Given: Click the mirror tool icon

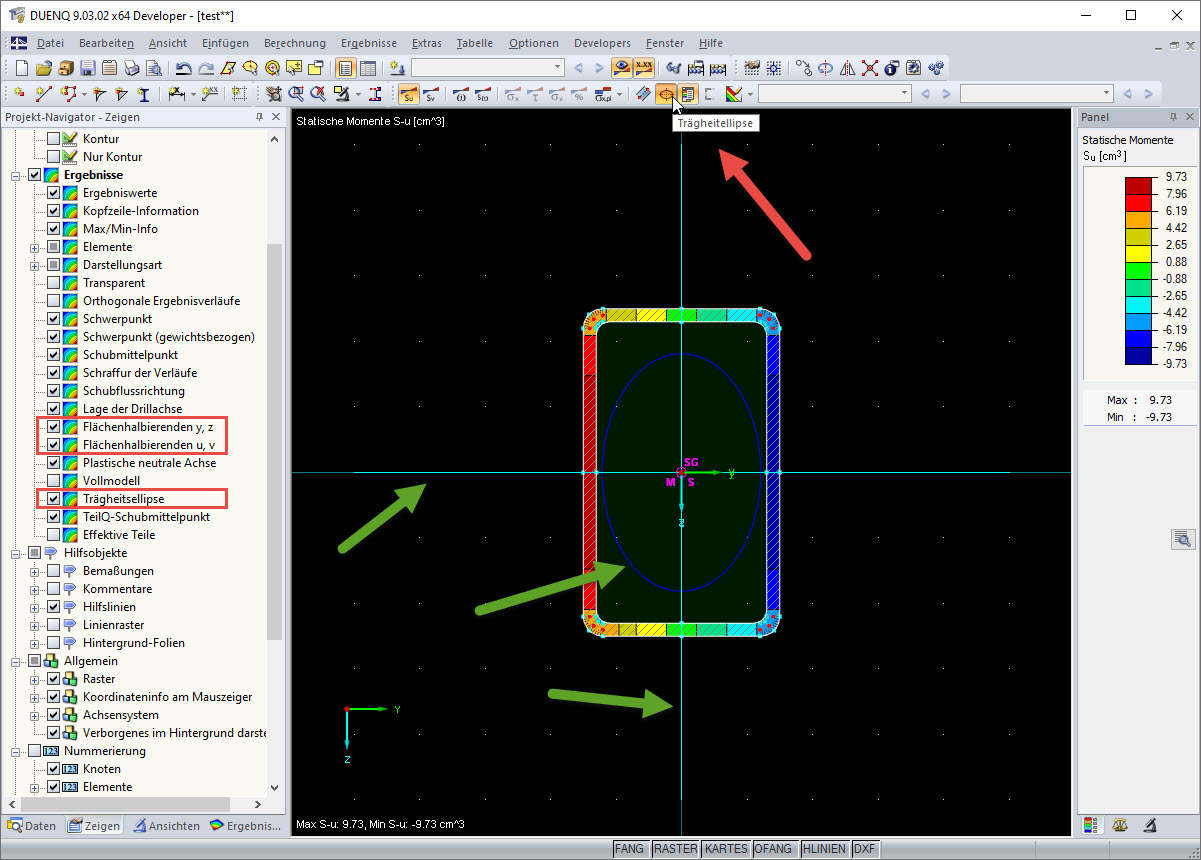Looking at the screenshot, I should [x=847, y=68].
